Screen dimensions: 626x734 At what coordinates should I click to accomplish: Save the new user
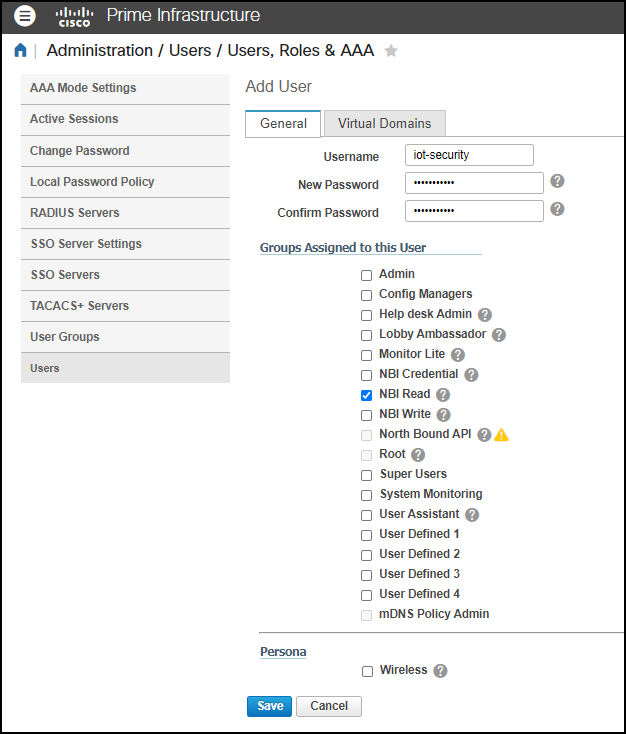(269, 706)
